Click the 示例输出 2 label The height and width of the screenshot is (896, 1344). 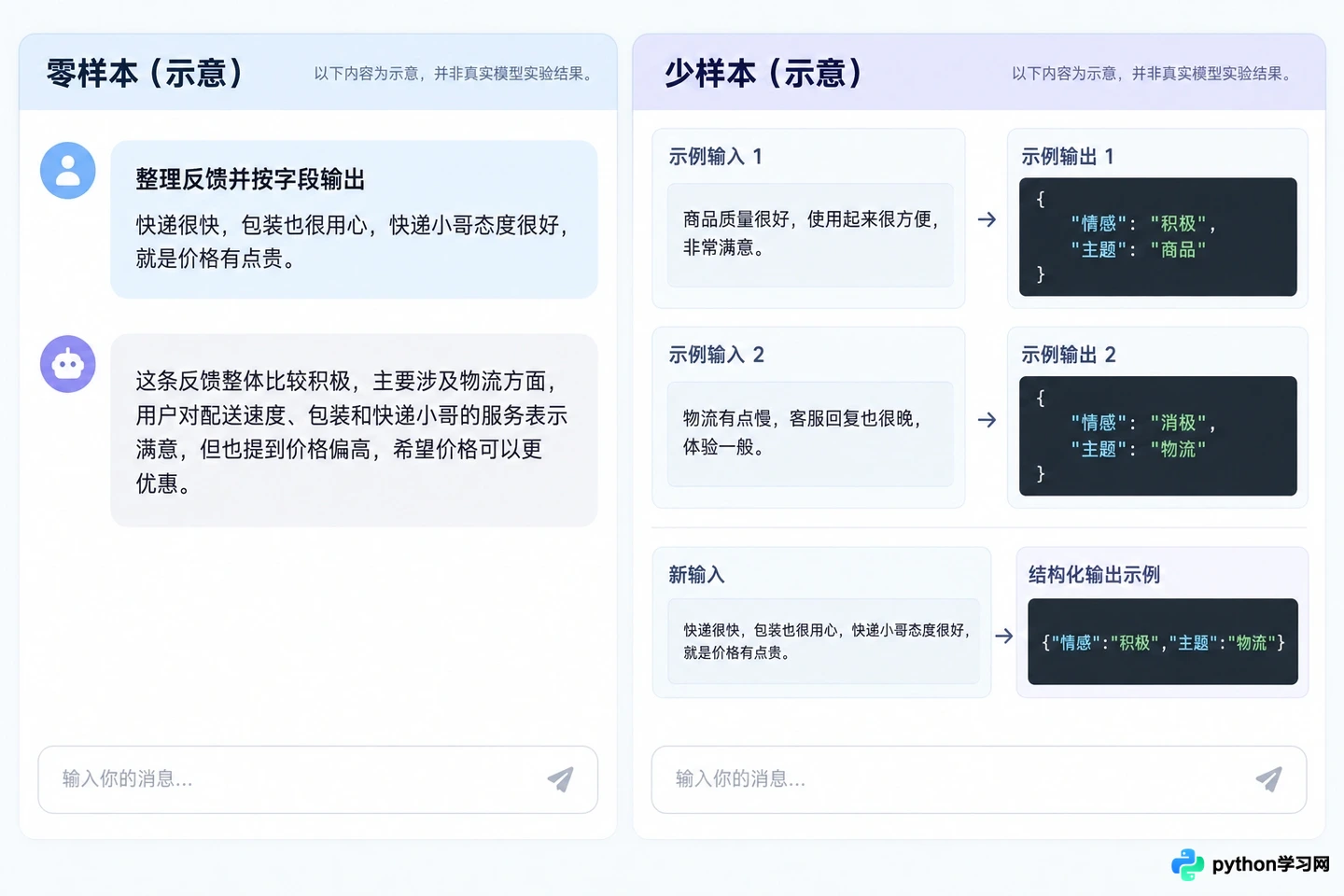(1068, 355)
